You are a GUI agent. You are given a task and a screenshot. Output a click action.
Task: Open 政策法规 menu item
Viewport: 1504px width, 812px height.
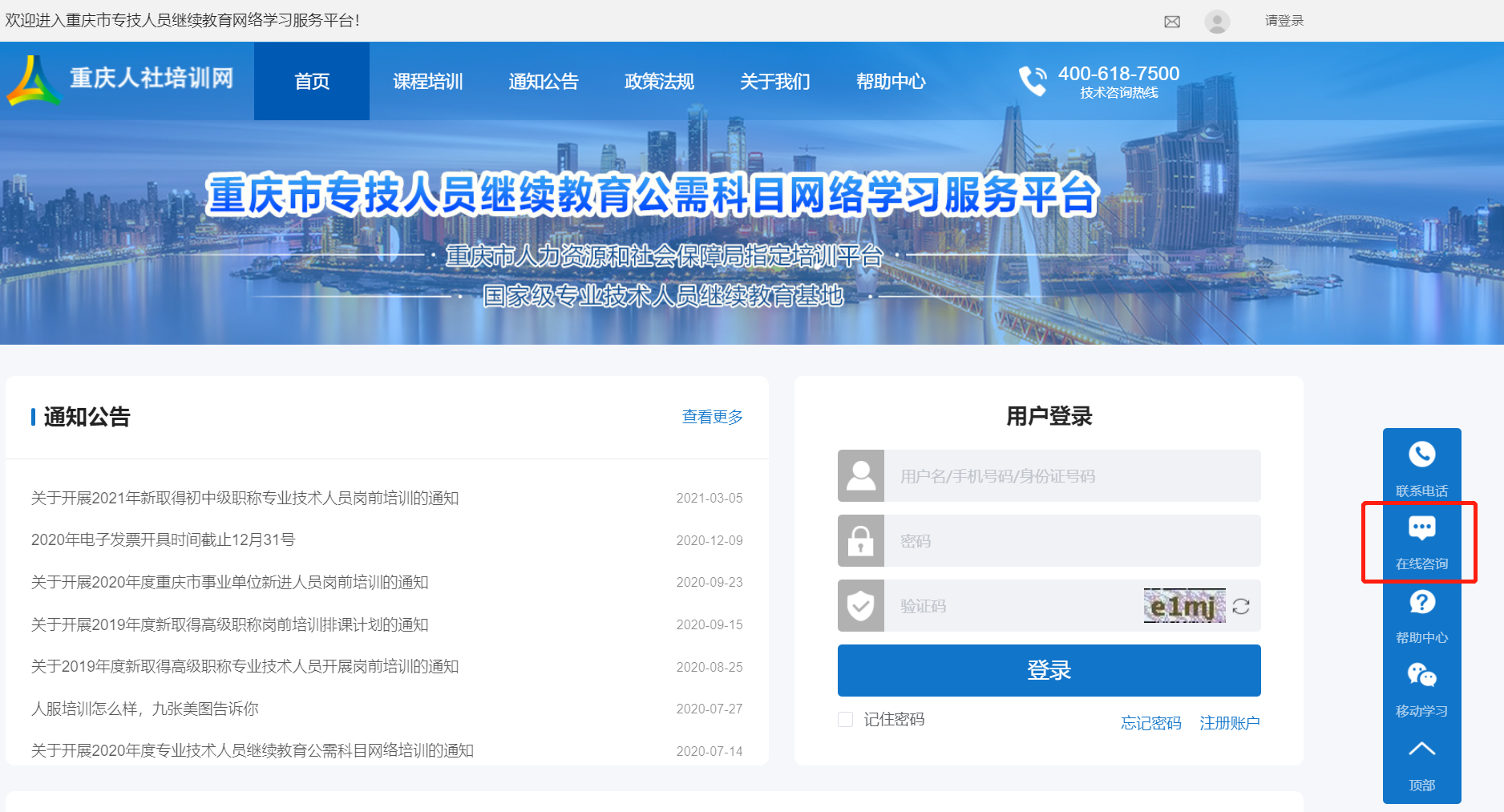point(659,81)
